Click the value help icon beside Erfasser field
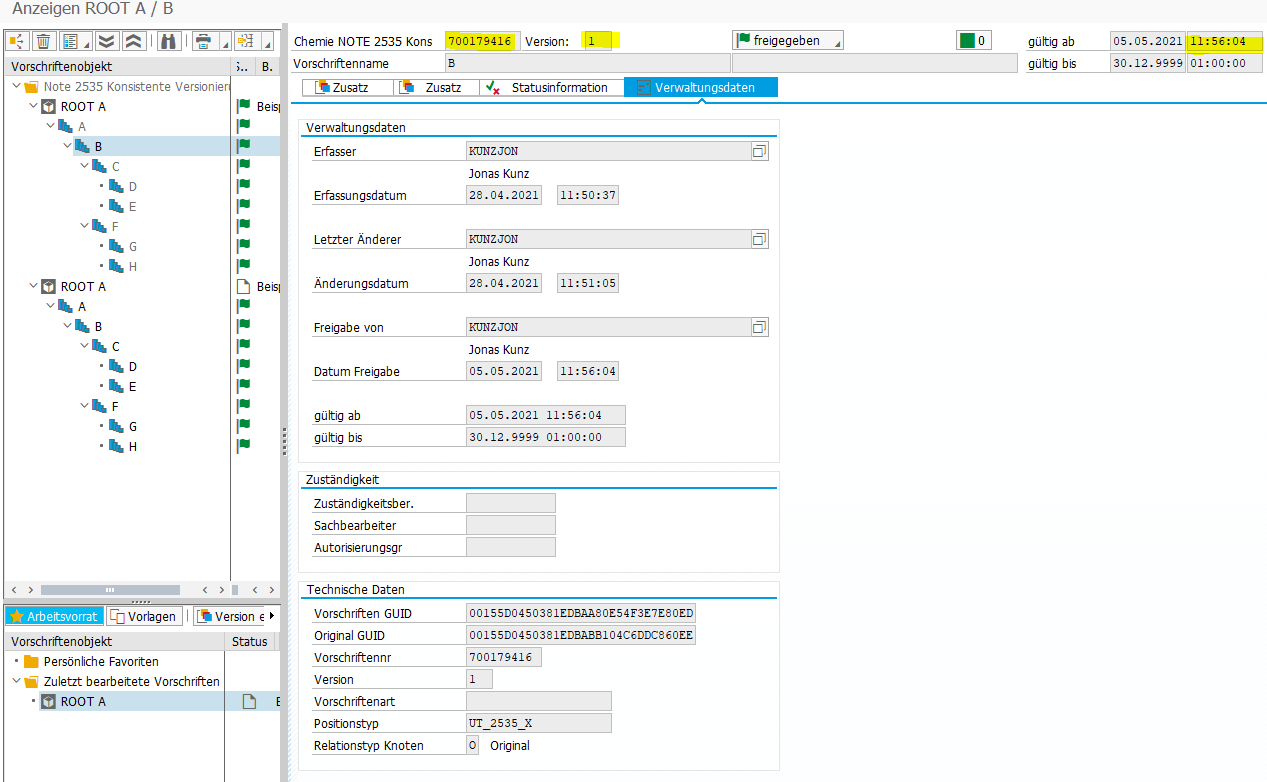The width and height of the screenshot is (1267, 782). 759,151
